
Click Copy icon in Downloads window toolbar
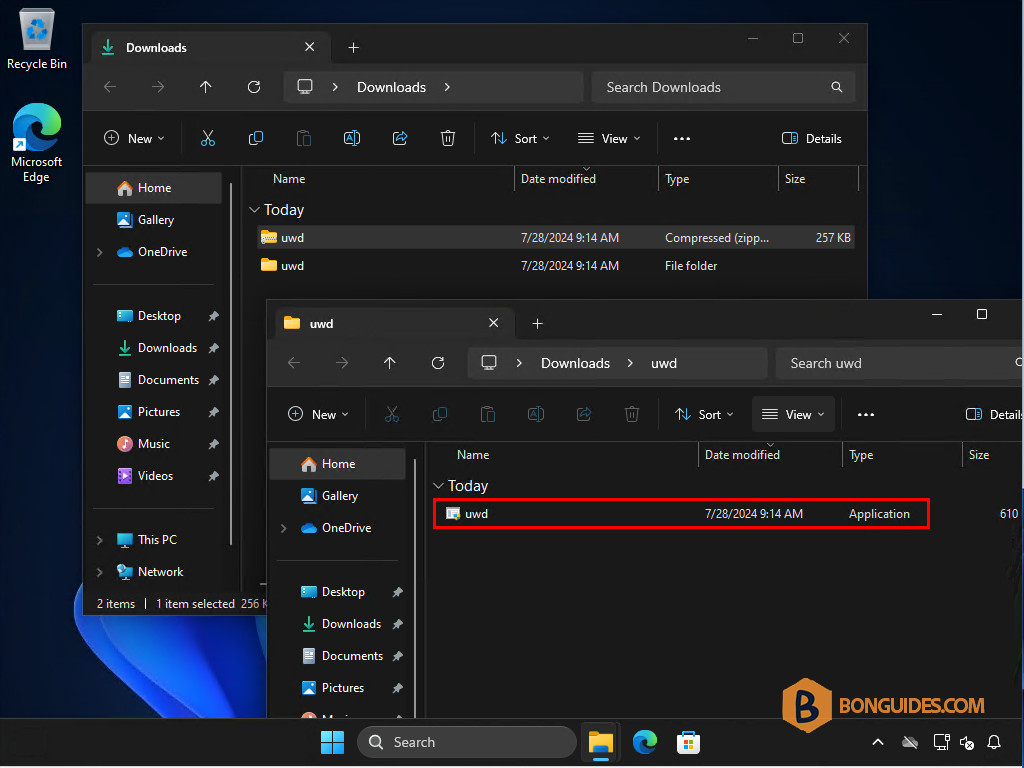tap(256, 138)
